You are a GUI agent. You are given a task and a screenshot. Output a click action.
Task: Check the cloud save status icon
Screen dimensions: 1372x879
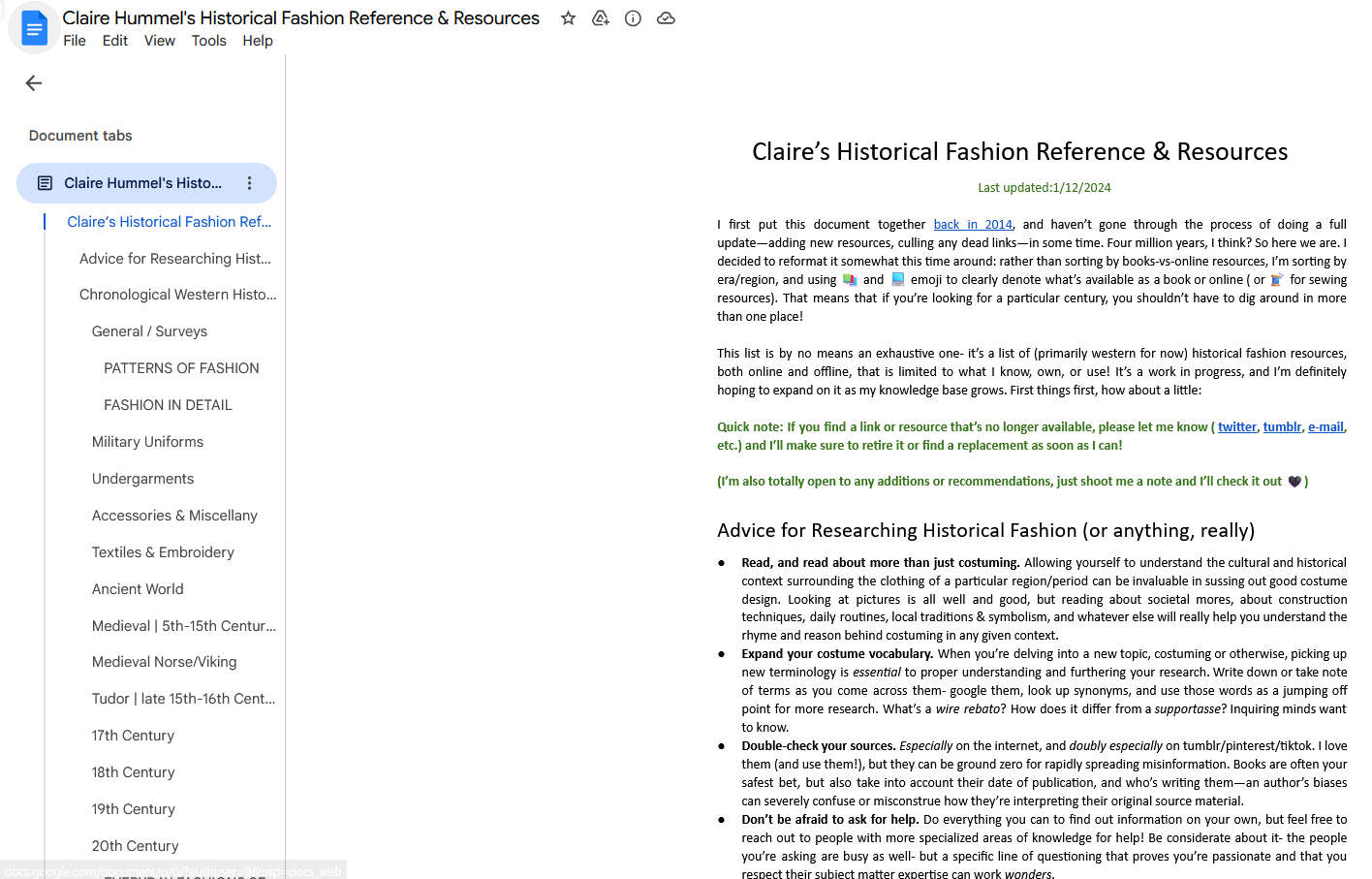(666, 18)
